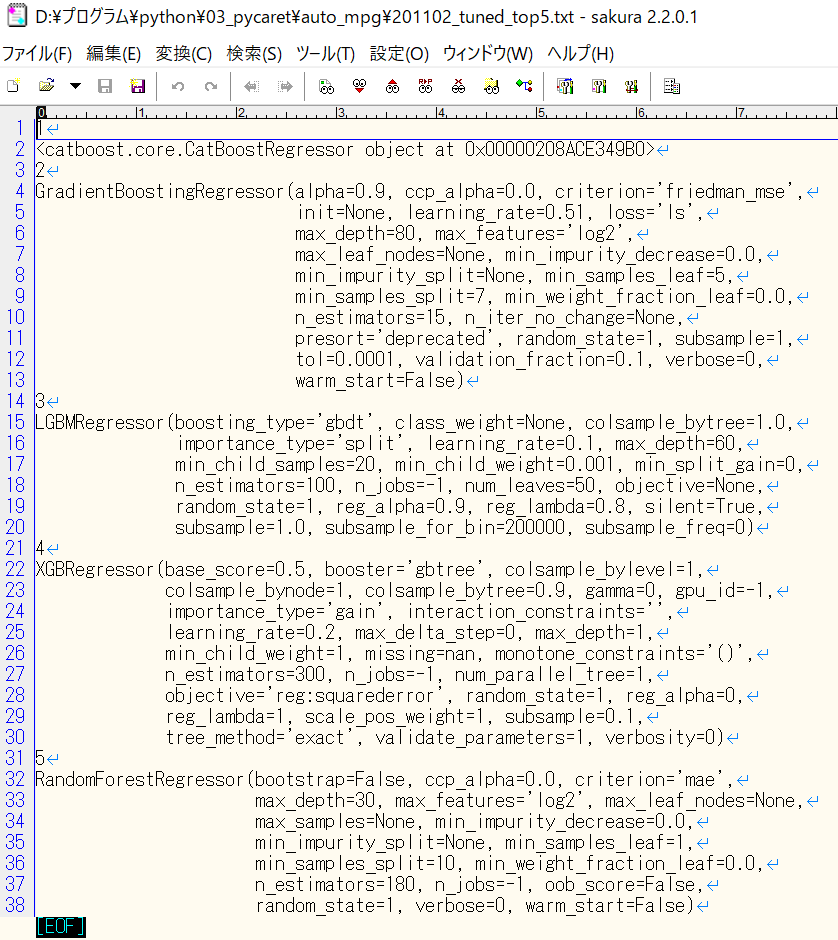Image resolution: width=838 pixels, height=940 pixels.
Task: Create a new file with toolbar icon
Action: (14, 86)
